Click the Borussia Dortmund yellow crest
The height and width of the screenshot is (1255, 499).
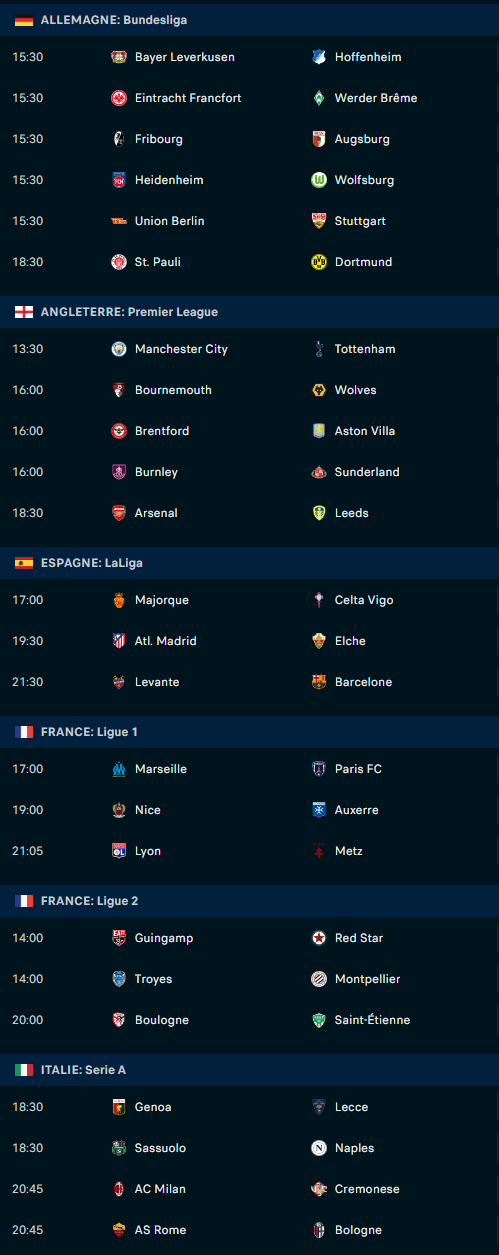(319, 262)
